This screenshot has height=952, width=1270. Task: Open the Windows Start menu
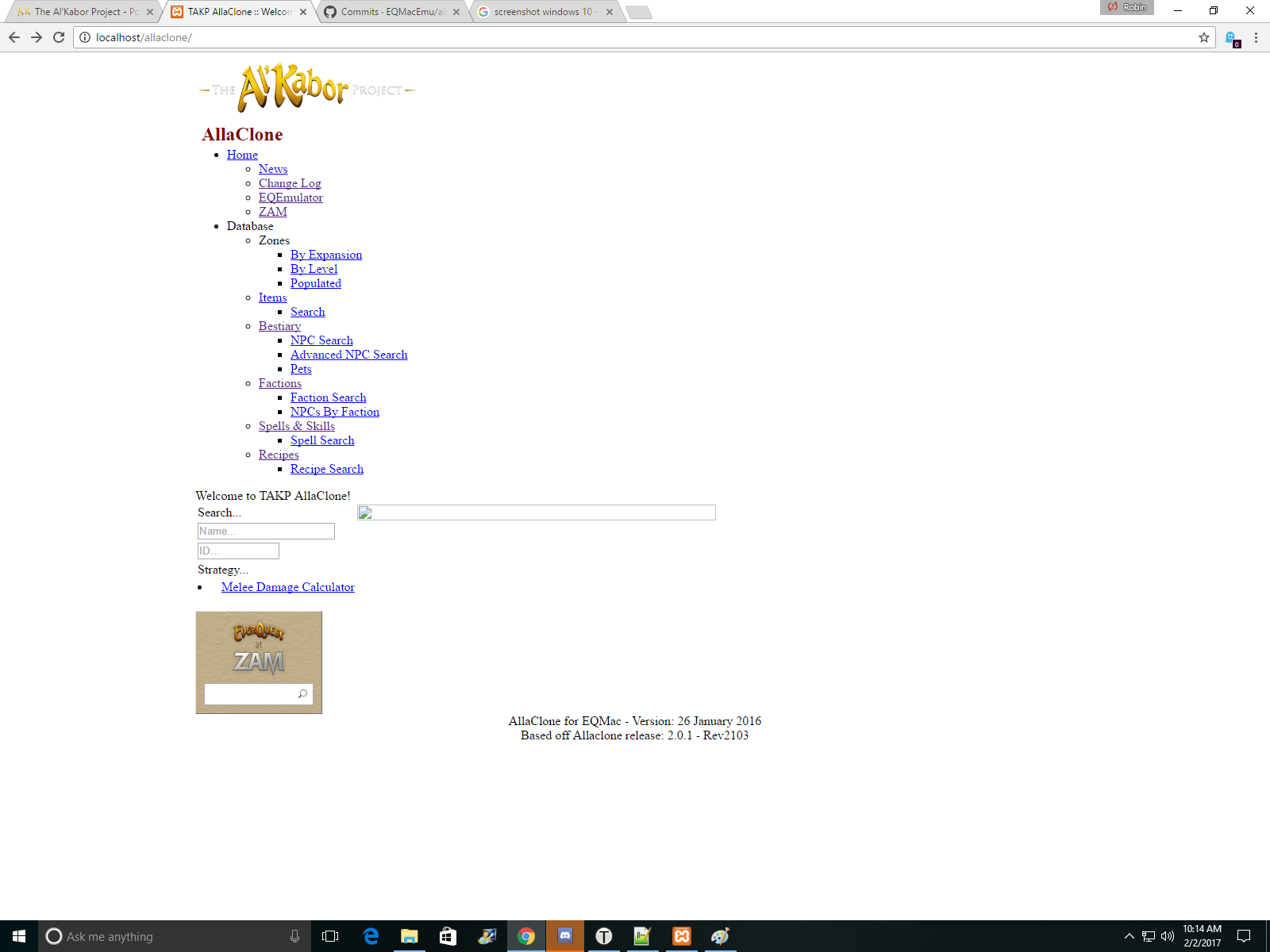pos(19,936)
